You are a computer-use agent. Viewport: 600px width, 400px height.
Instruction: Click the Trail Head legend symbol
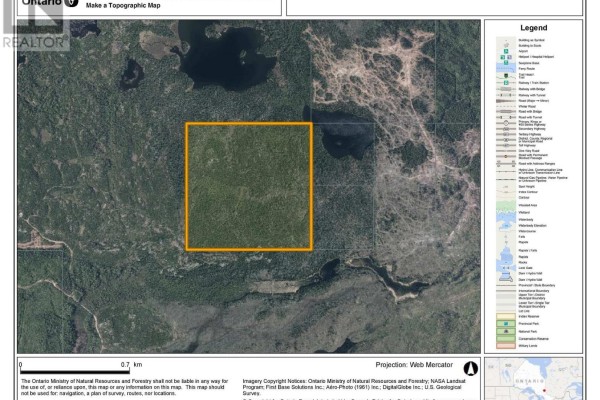coord(506,75)
